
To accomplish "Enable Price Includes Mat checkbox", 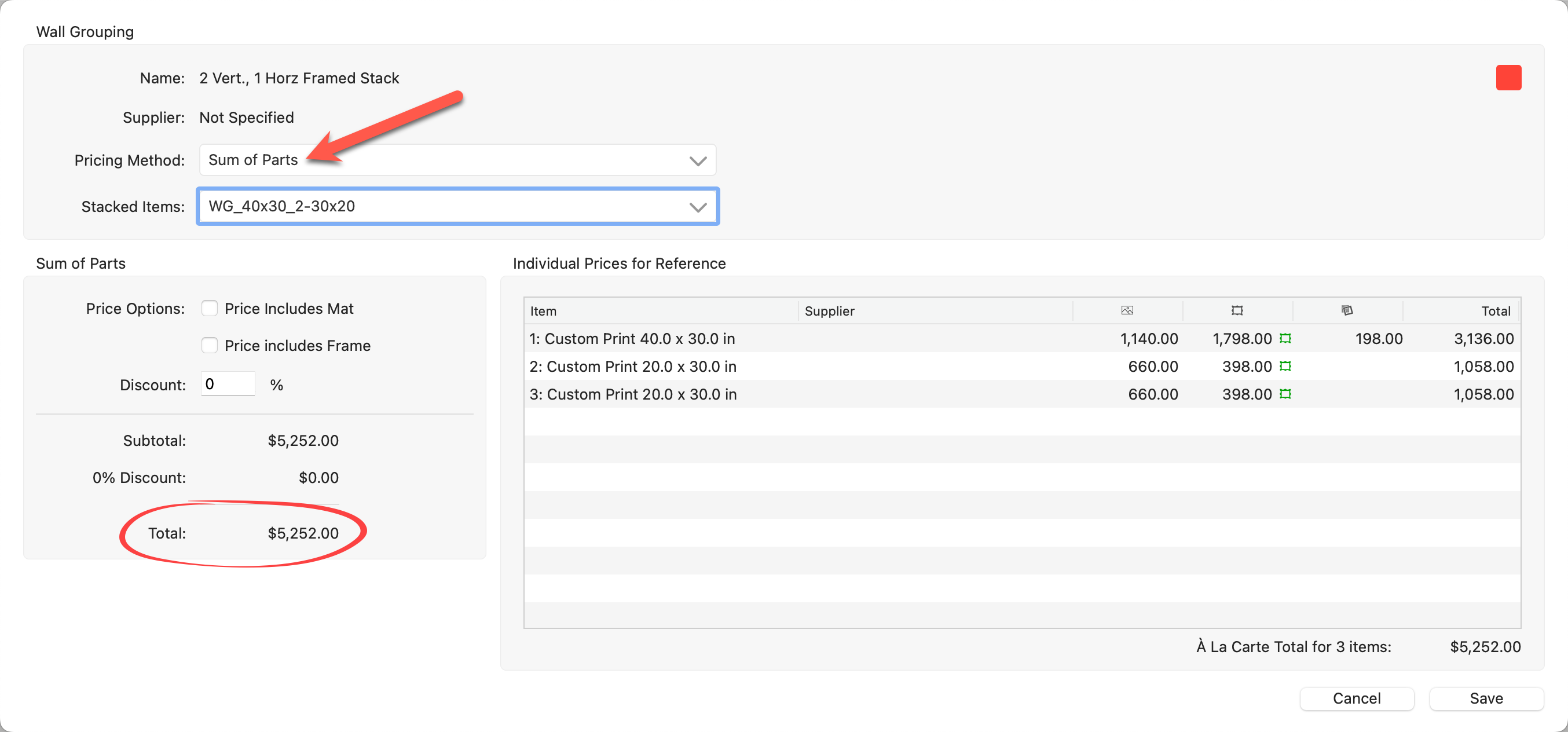I will [x=210, y=309].
